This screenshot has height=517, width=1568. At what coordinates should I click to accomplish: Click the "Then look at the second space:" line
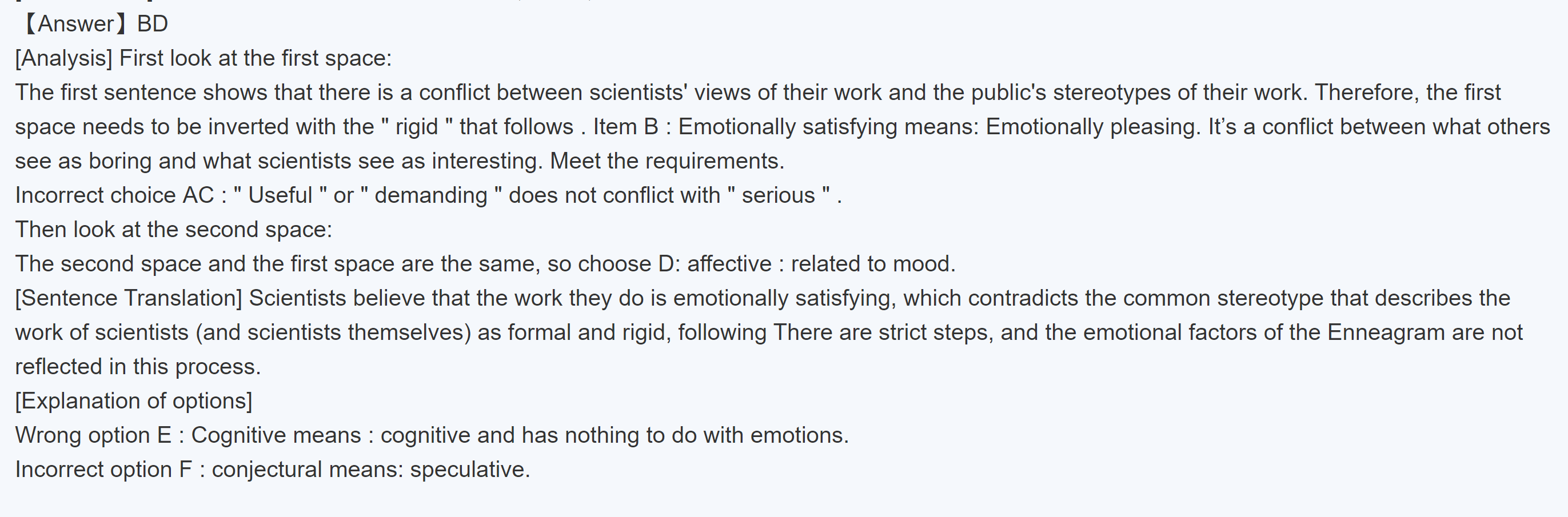coord(173,230)
